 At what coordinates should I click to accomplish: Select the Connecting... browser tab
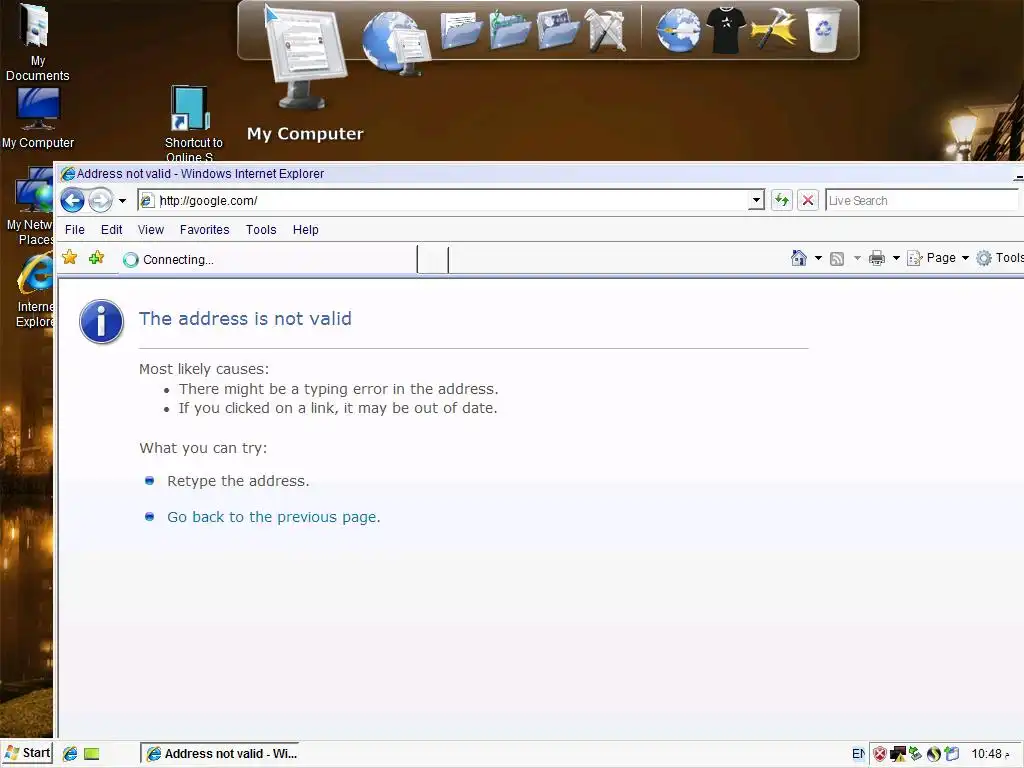point(268,260)
